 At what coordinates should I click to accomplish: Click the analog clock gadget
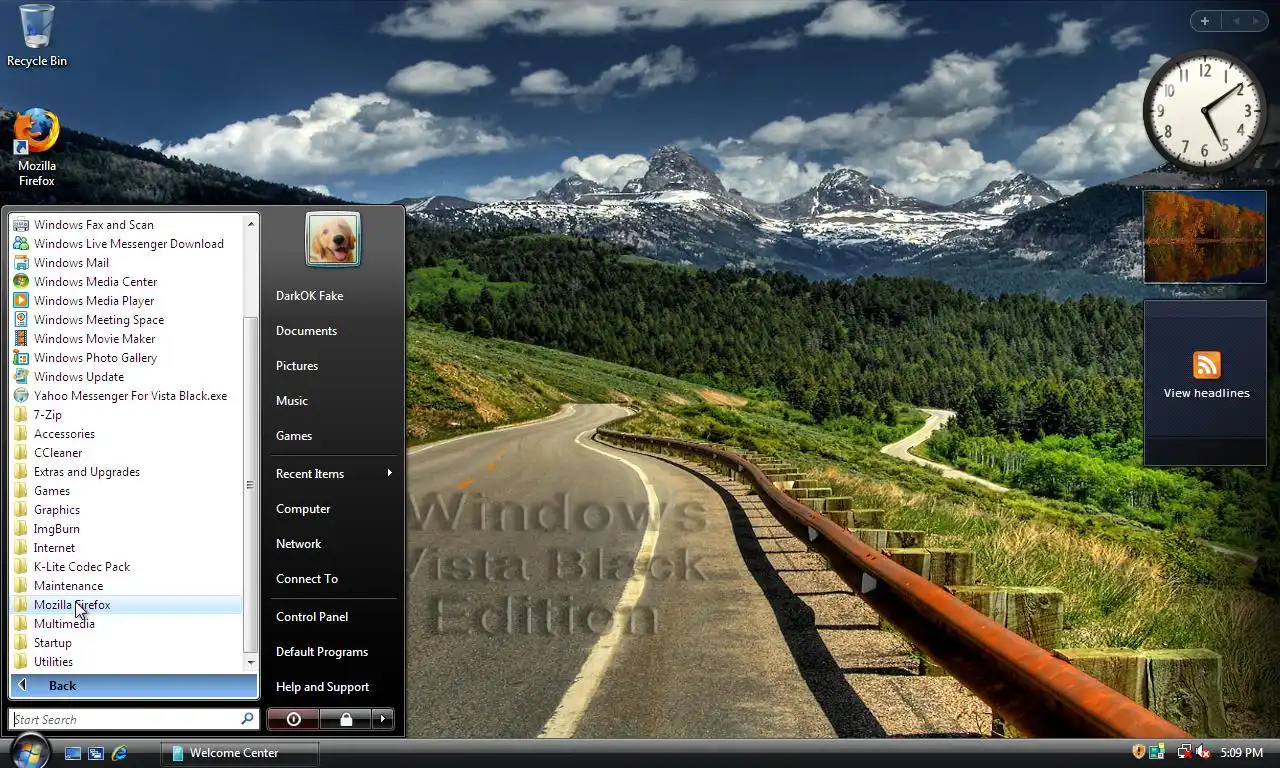click(x=1205, y=110)
